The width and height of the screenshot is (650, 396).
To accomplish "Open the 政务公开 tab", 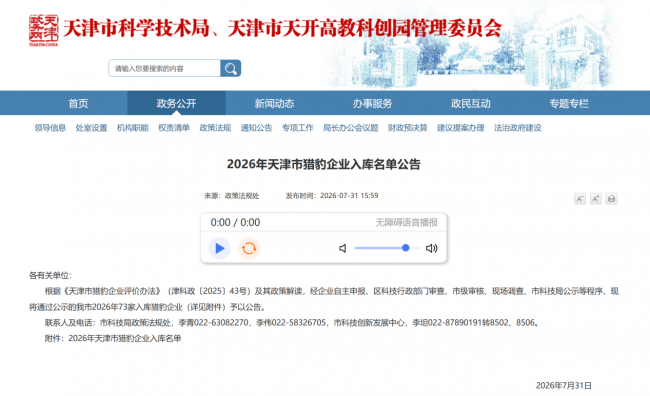I will (176, 103).
